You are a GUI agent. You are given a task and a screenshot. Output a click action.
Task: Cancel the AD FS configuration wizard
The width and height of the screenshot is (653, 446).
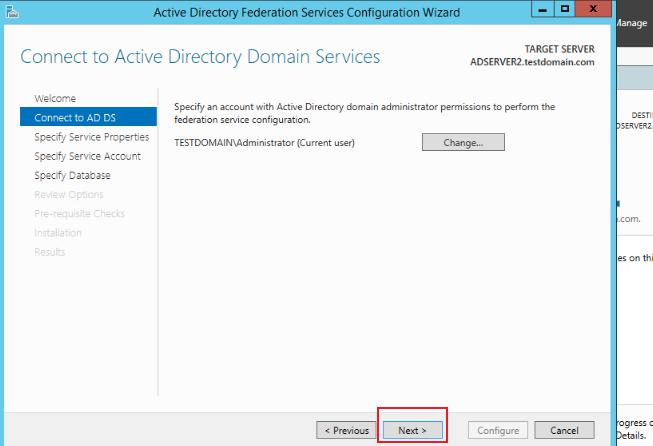(x=564, y=430)
